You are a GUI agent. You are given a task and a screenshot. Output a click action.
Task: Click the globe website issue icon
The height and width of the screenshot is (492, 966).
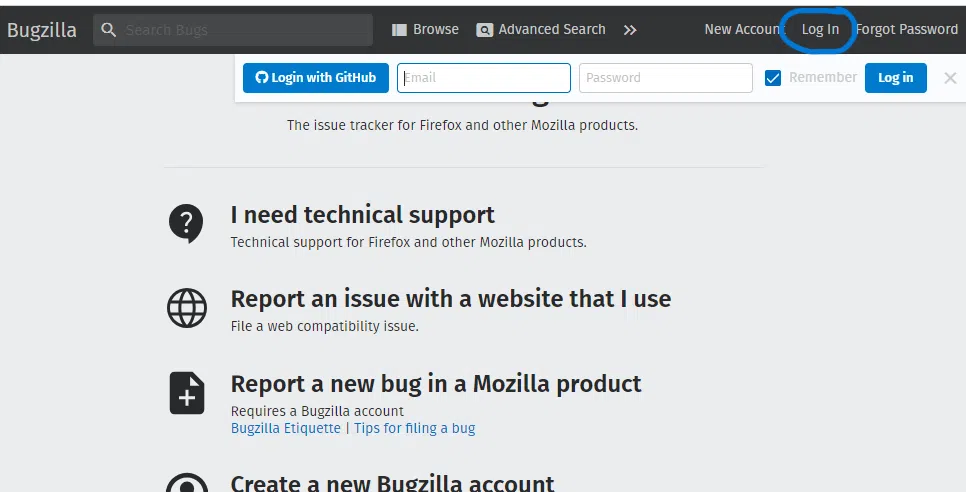pos(186,308)
